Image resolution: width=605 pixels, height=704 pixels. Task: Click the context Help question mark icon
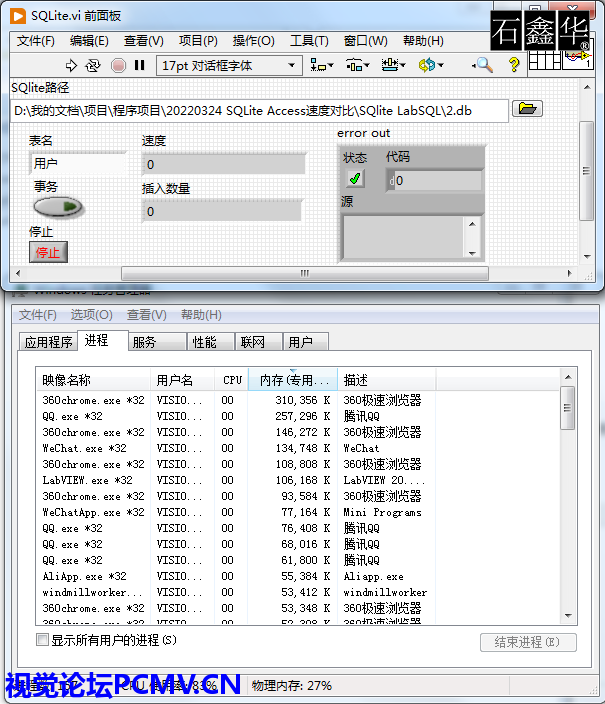[x=514, y=65]
